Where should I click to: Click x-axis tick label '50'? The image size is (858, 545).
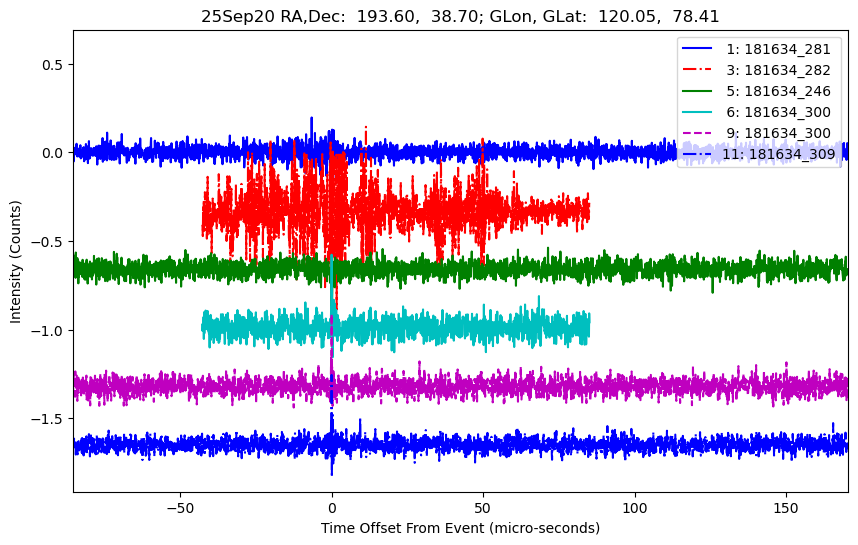[483, 508]
